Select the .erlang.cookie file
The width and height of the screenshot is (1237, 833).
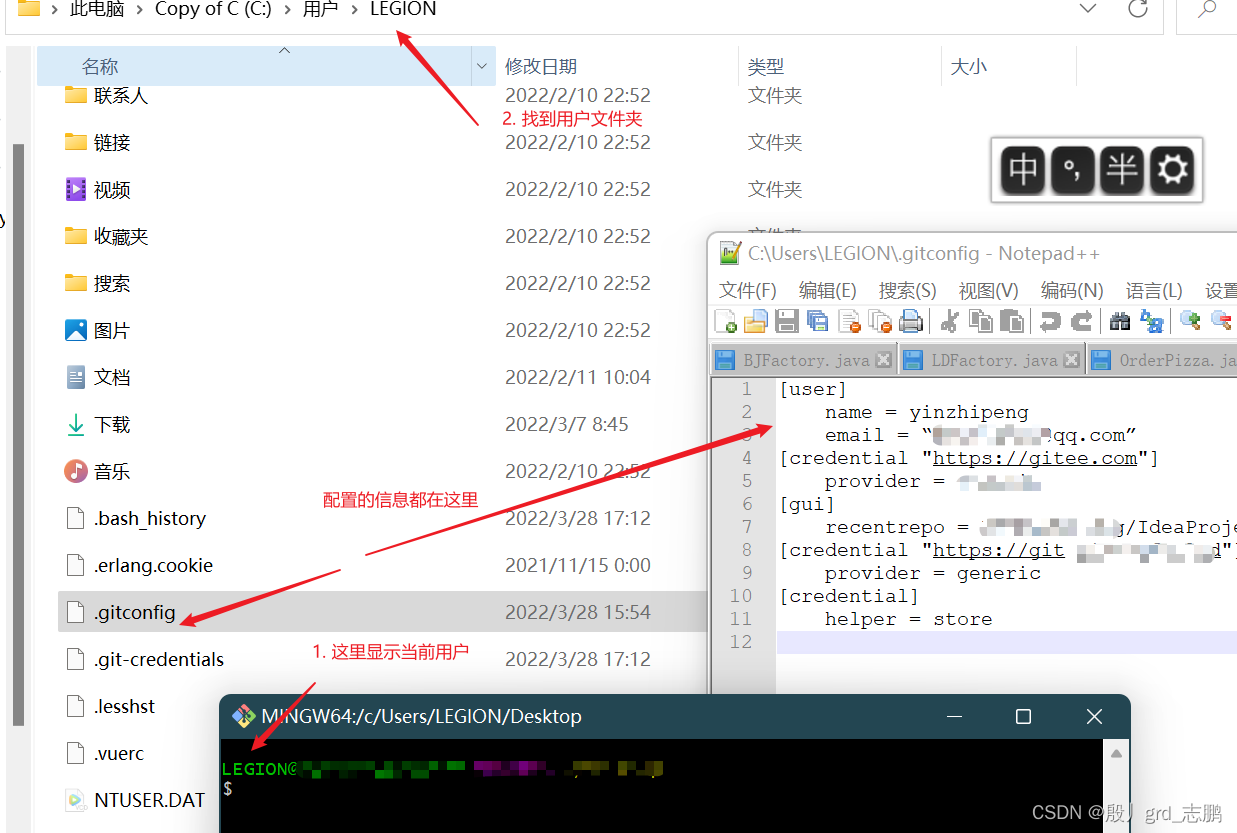pos(154,565)
